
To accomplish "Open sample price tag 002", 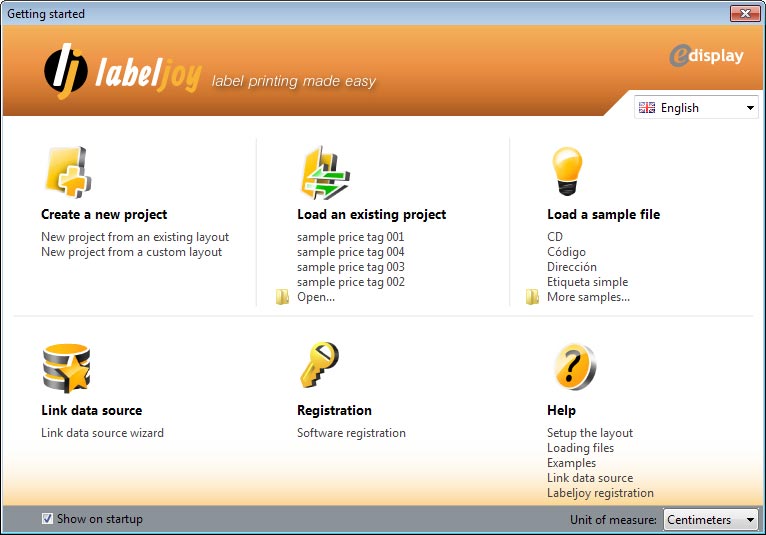I will 351,282.
